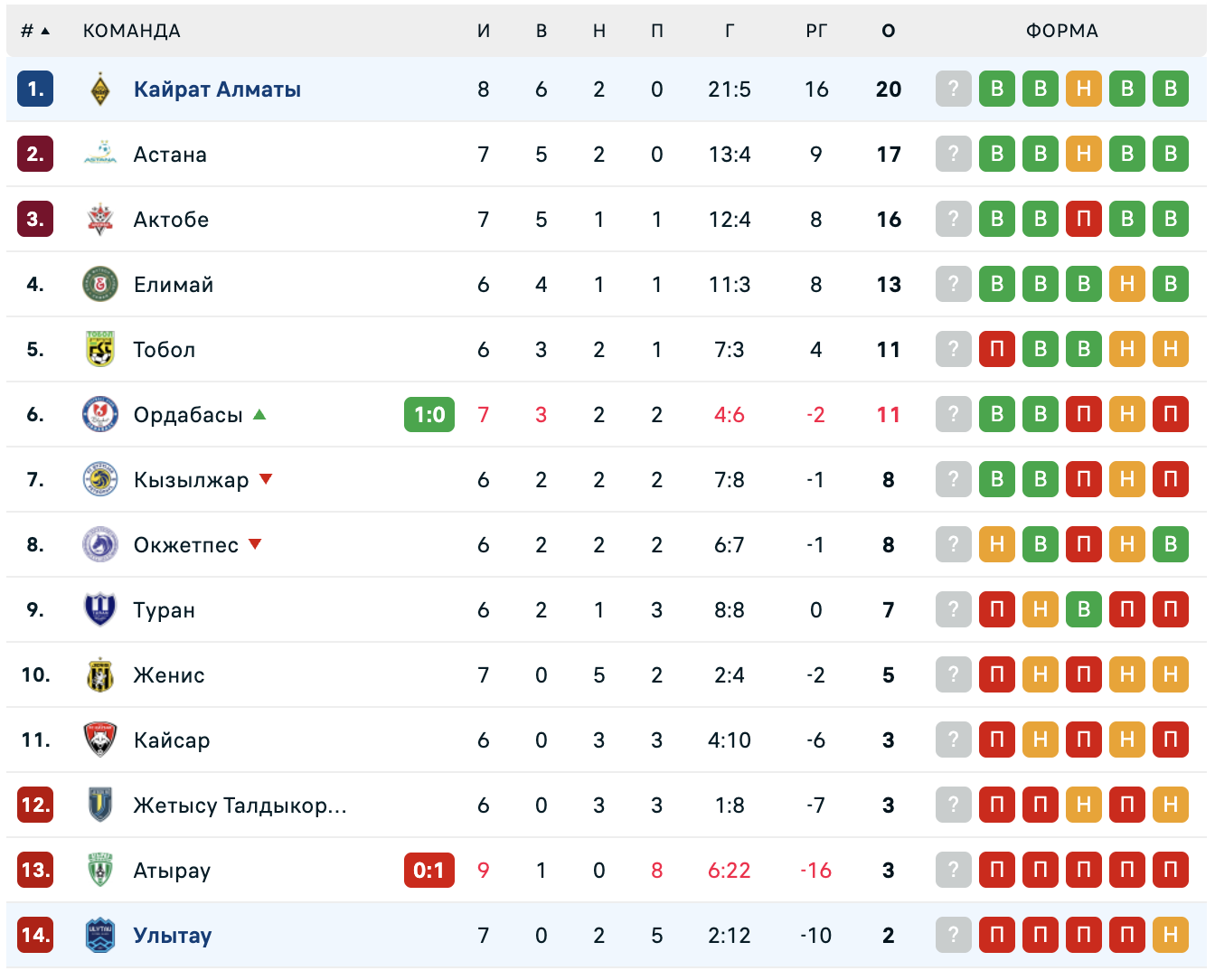
Task: Click the Улытау blue hexagon logo
Action: pyautogui.click(x=100, y=935)
